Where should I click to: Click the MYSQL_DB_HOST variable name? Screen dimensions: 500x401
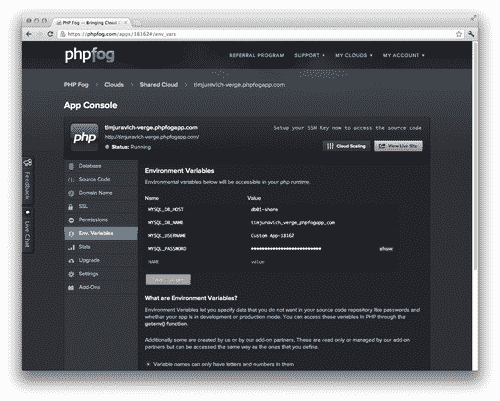[166, 210]
